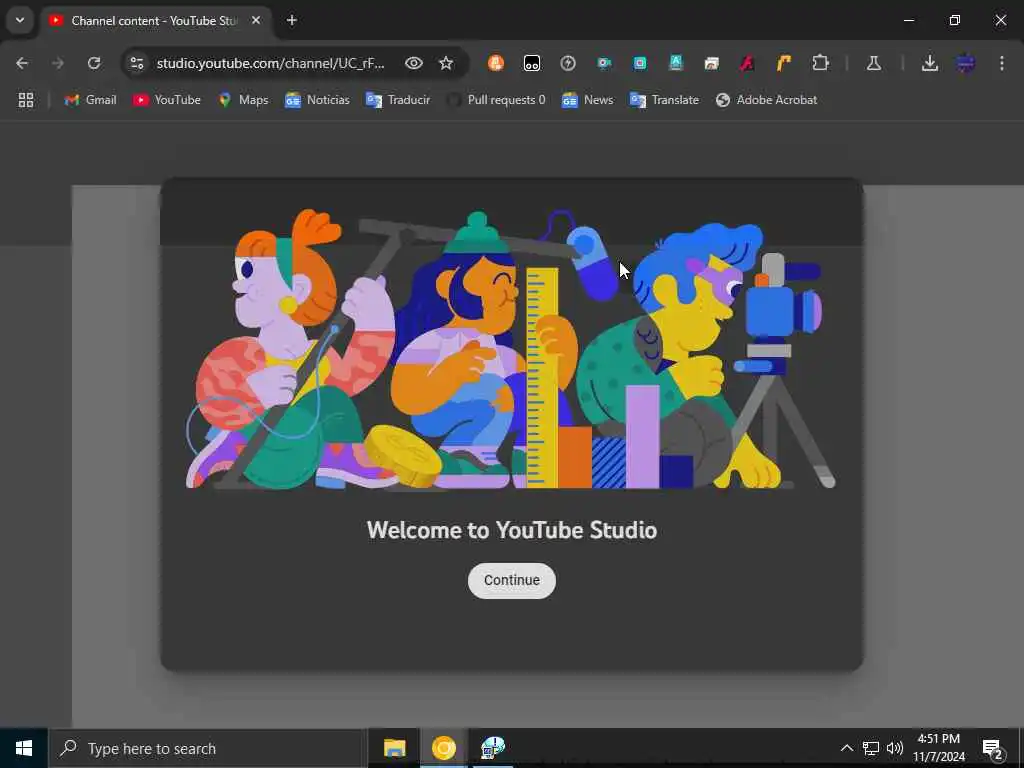The height and width of the screenshot is (768, 1024).
Task: Minimize the Chrome window
Action: coord(908,20)
